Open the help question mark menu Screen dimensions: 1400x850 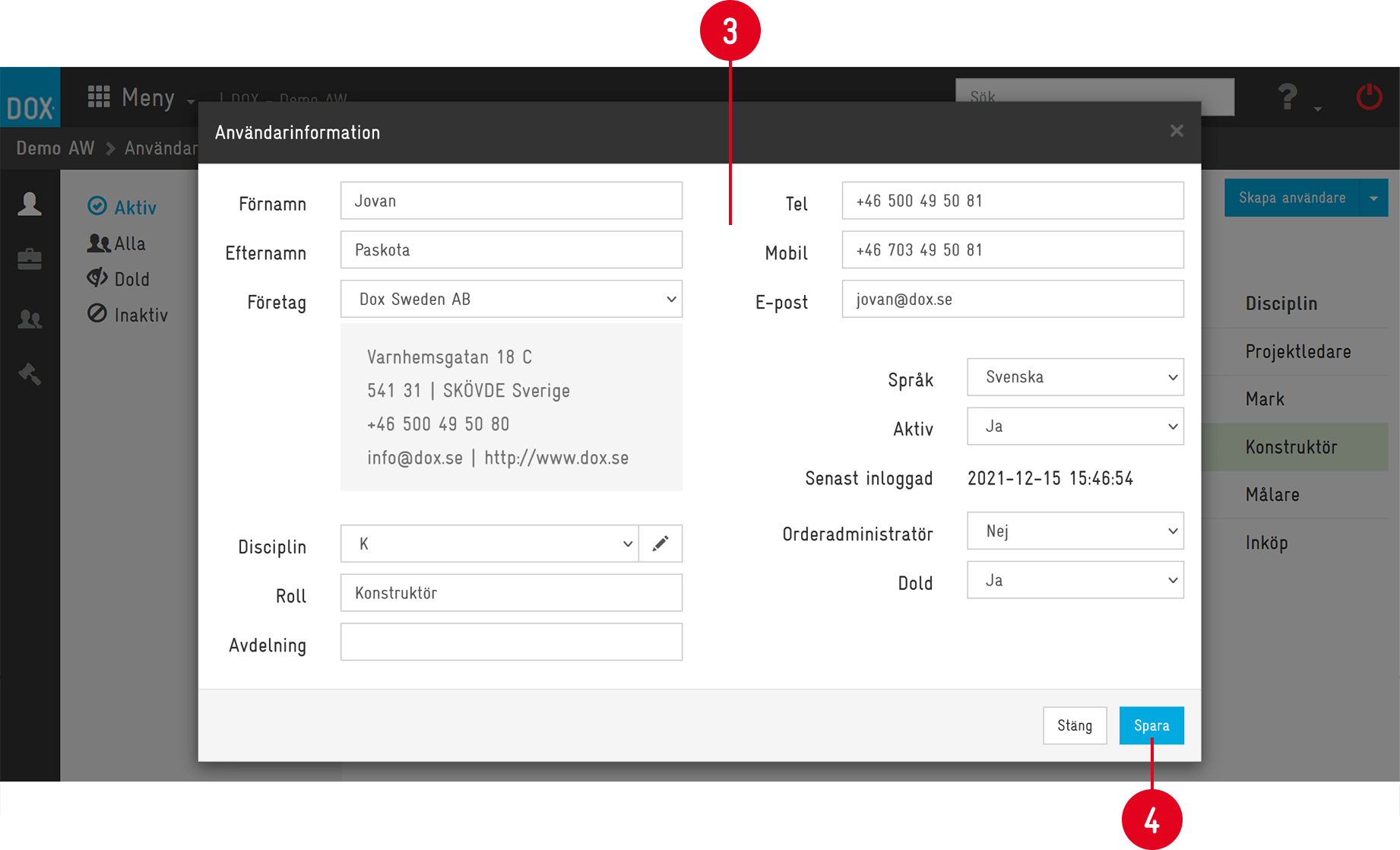coord(1288,97)
